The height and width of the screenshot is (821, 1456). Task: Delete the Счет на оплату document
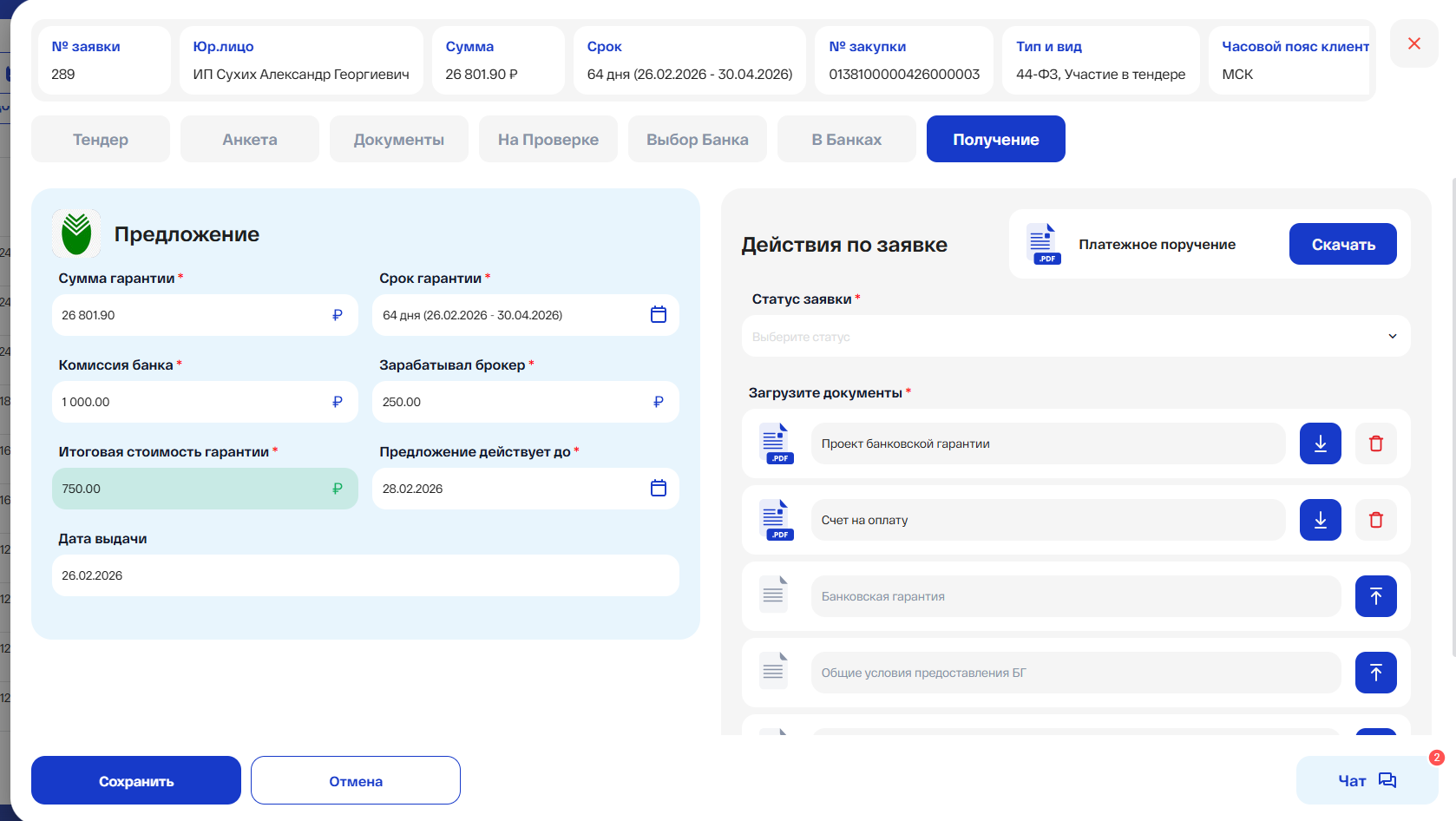1376,520
